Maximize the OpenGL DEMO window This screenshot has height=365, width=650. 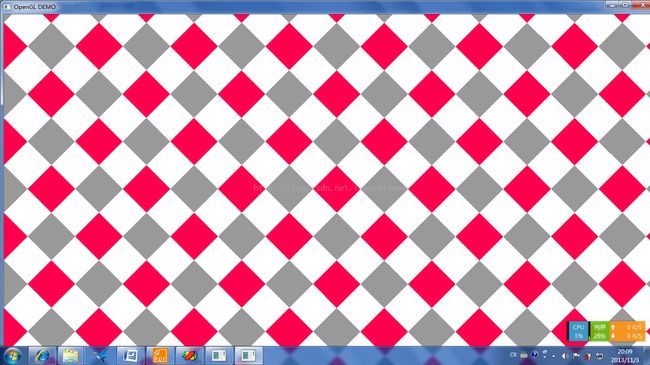625,5
